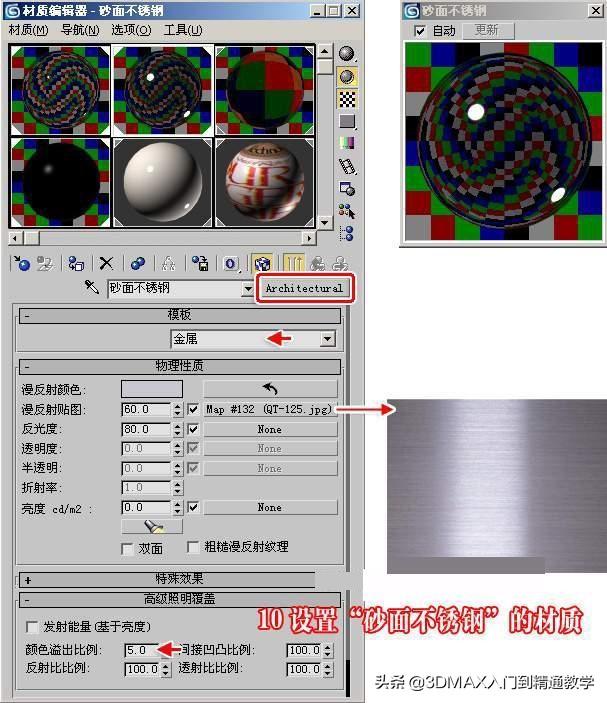
Task: Toggle the 双面 (two-sided) checkbox
Action: coord(127,548)
